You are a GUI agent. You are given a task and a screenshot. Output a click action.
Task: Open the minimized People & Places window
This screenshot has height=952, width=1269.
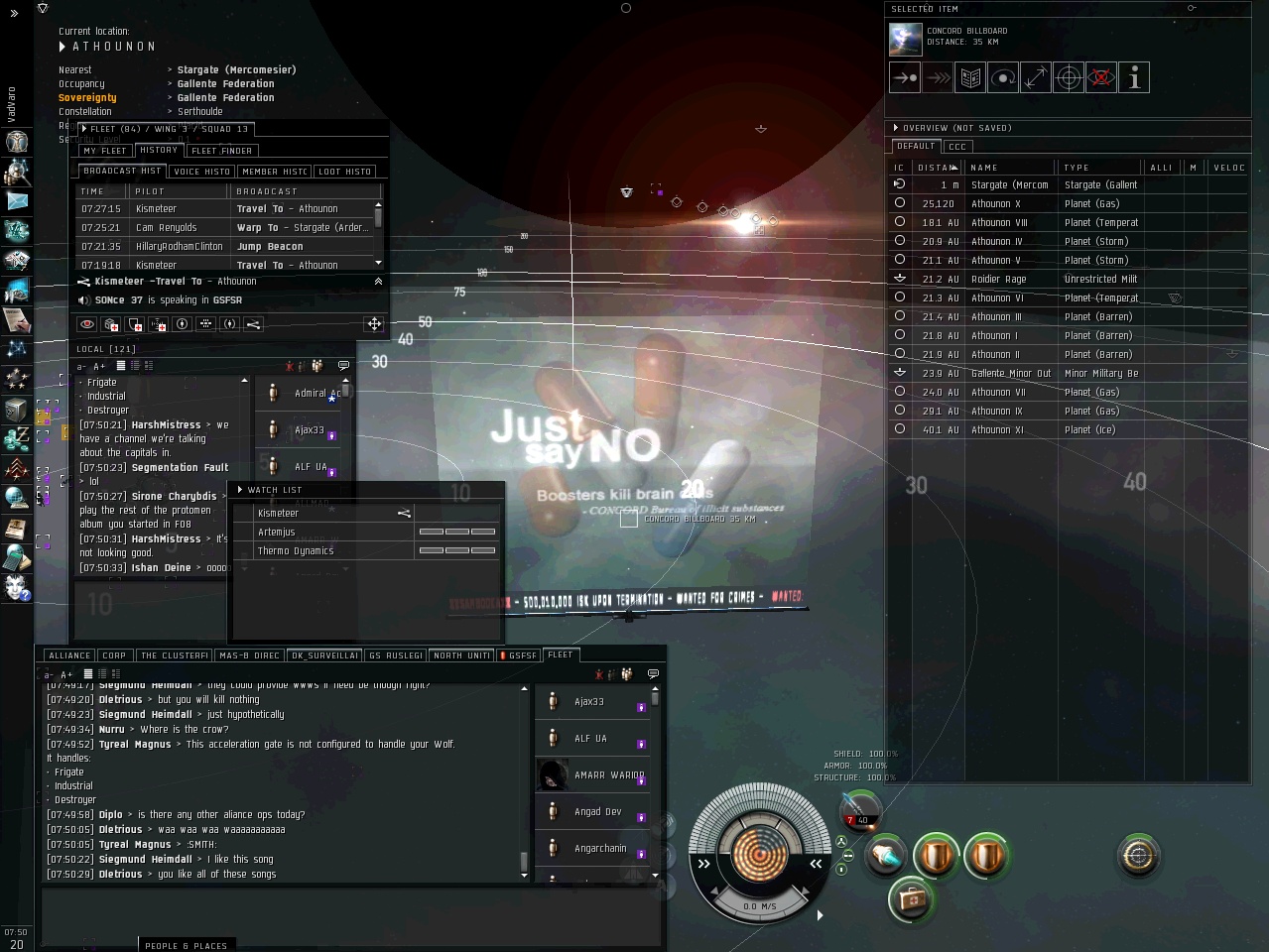pyautogui.click(x=186, y=945)
